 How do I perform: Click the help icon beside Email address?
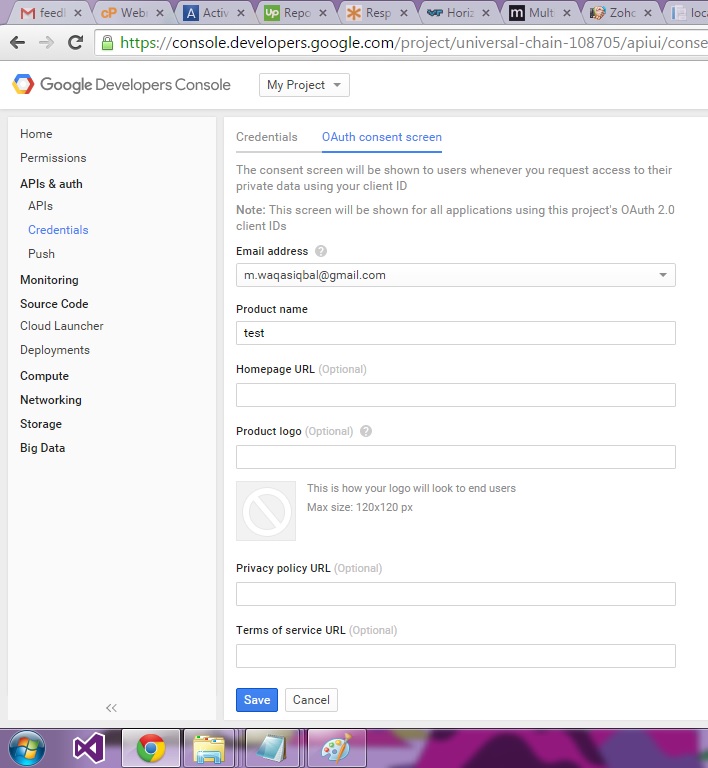[321, 251]
